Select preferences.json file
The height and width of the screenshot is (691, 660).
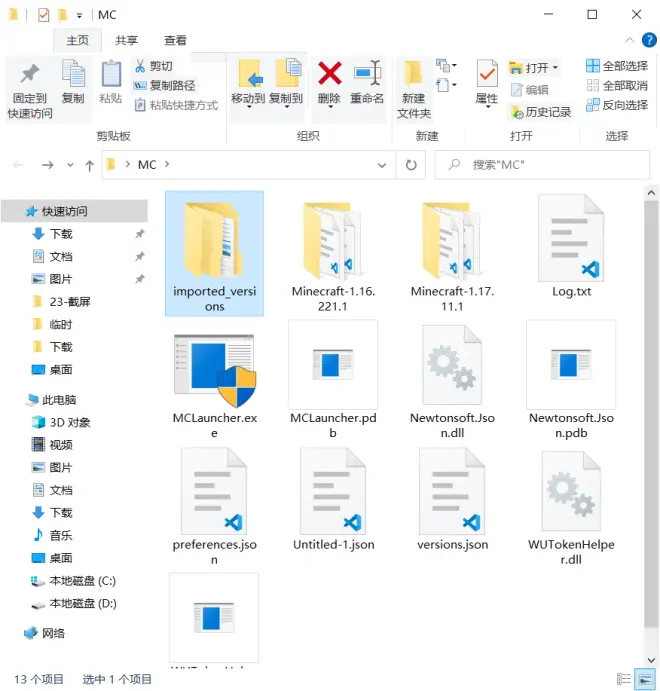tap(215, 507)
